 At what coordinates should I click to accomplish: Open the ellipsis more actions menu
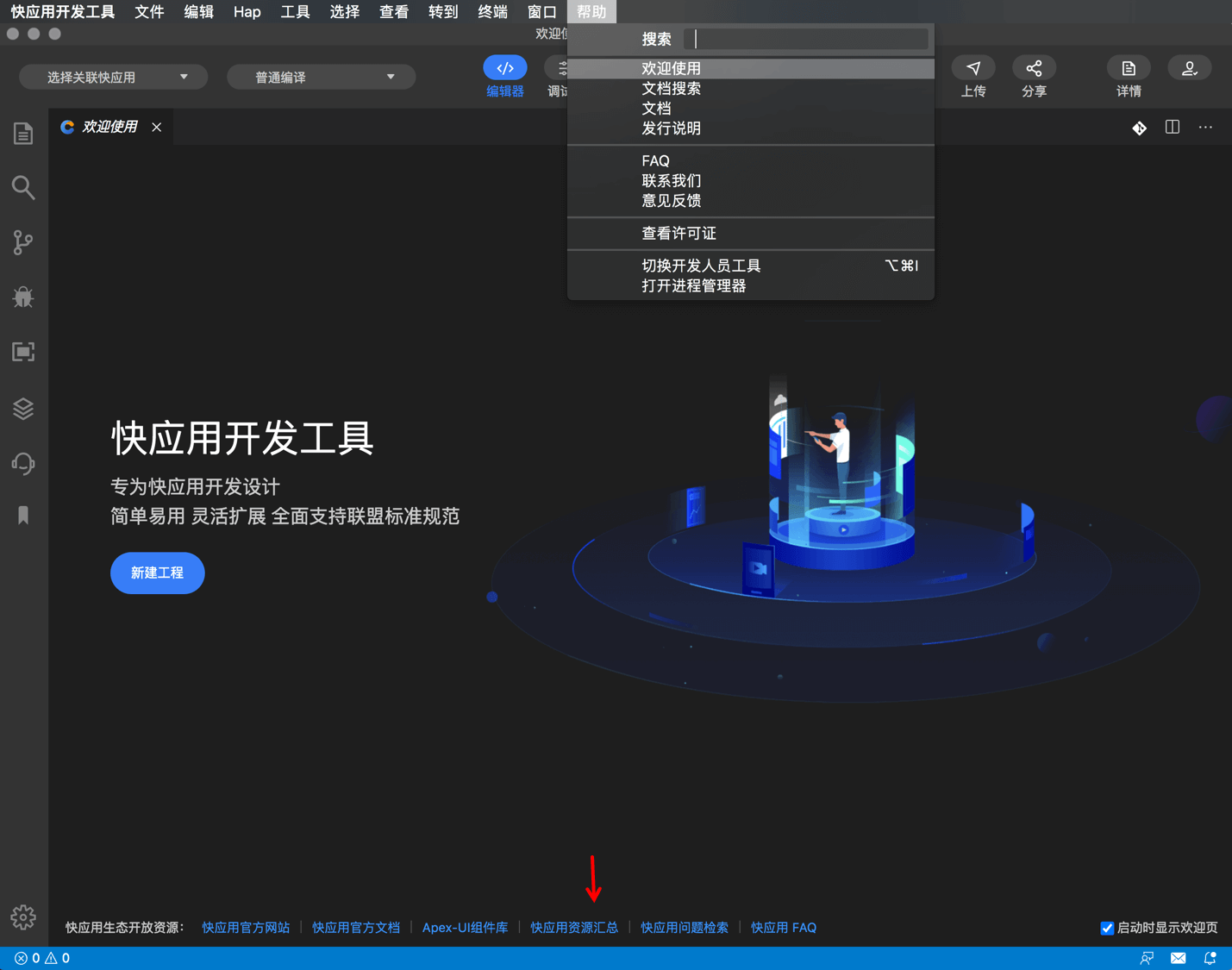point(1205,127)
